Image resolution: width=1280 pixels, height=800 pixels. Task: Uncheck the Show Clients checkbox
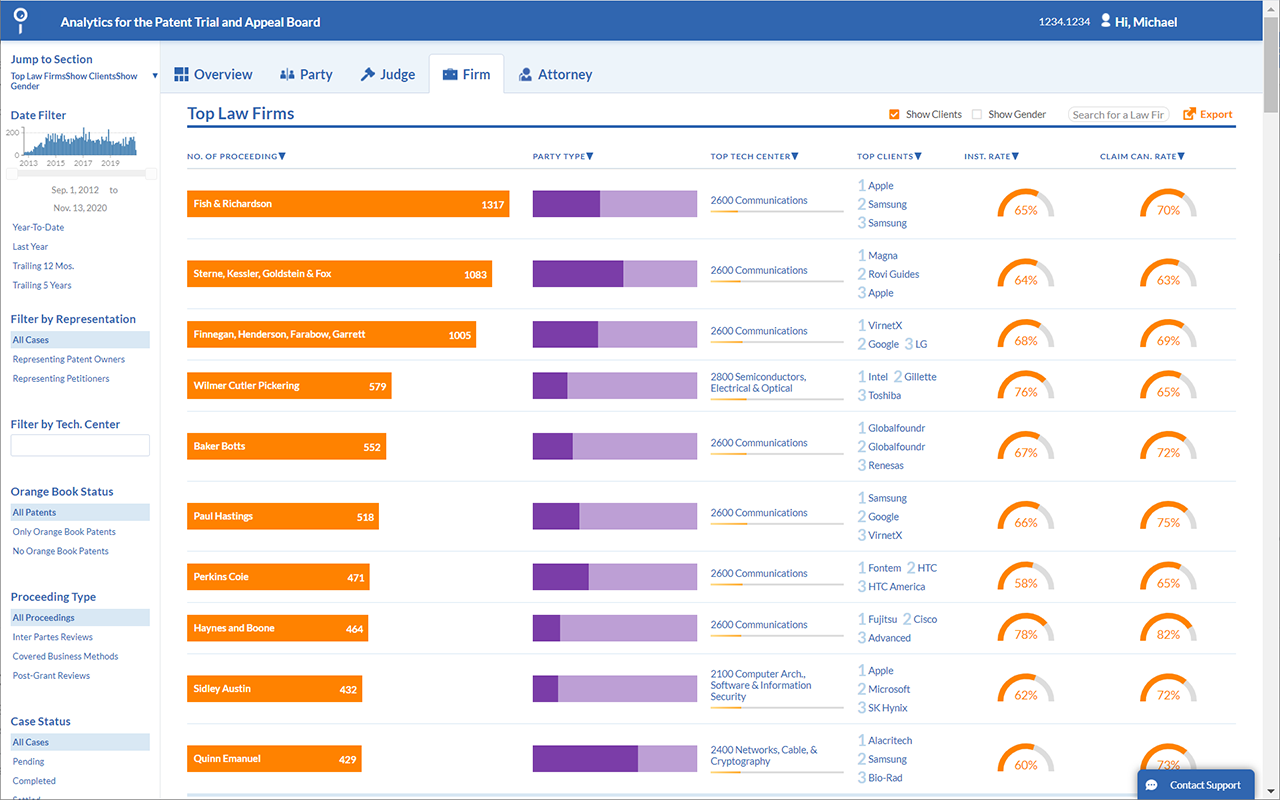click(894, 115)
